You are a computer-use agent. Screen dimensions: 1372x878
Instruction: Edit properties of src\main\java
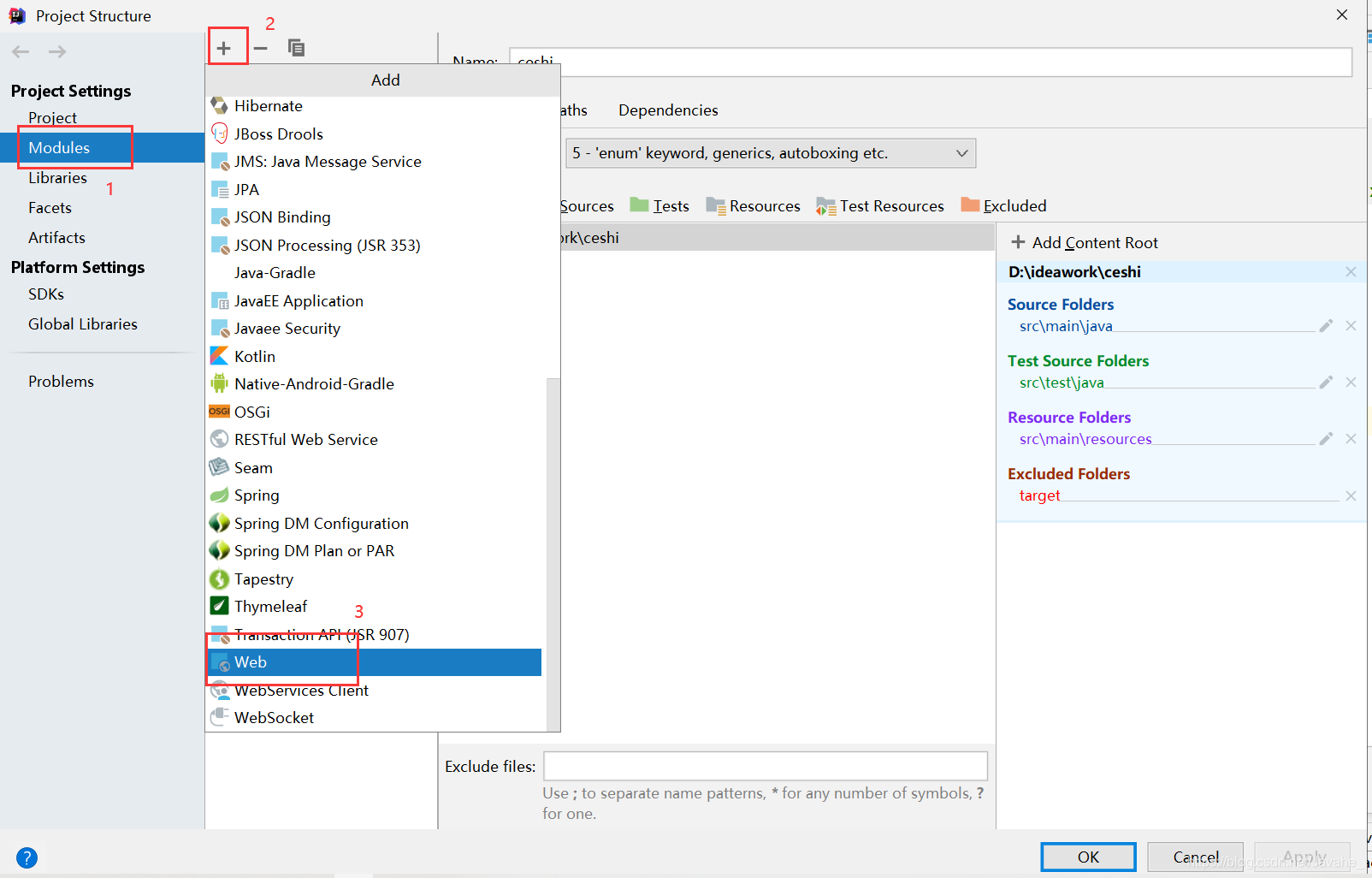1326,326
